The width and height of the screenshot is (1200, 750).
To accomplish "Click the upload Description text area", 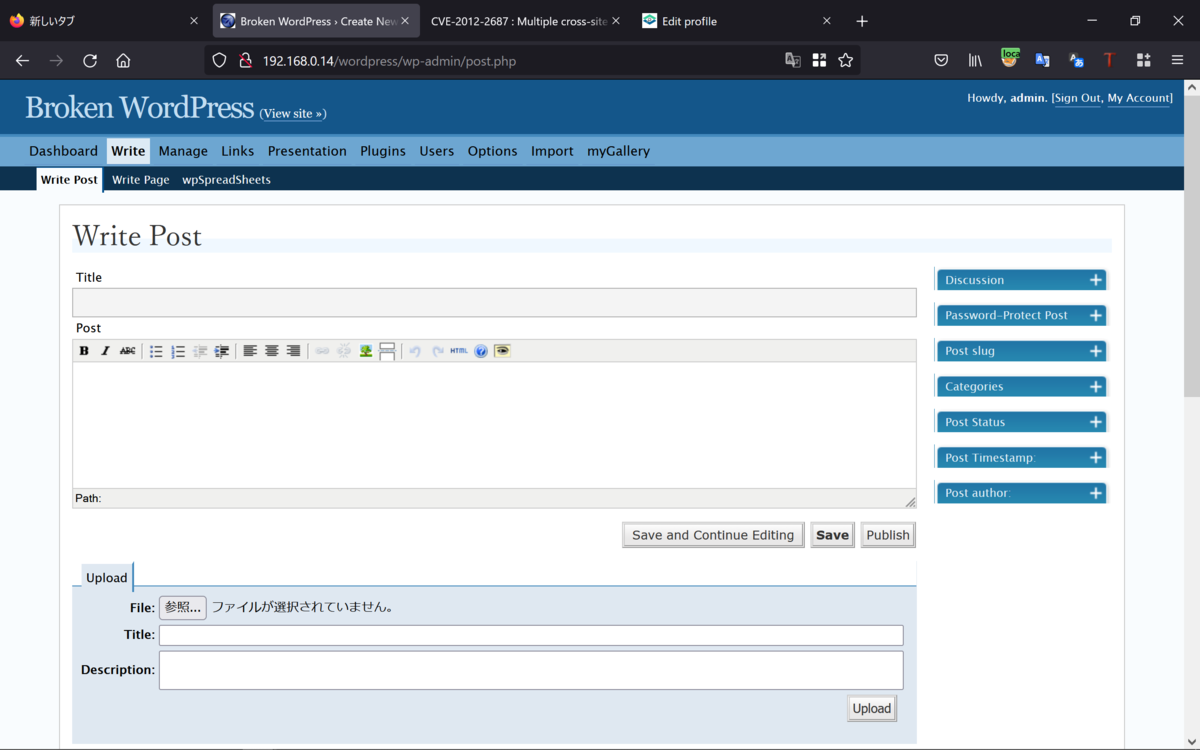I will 531,670.
